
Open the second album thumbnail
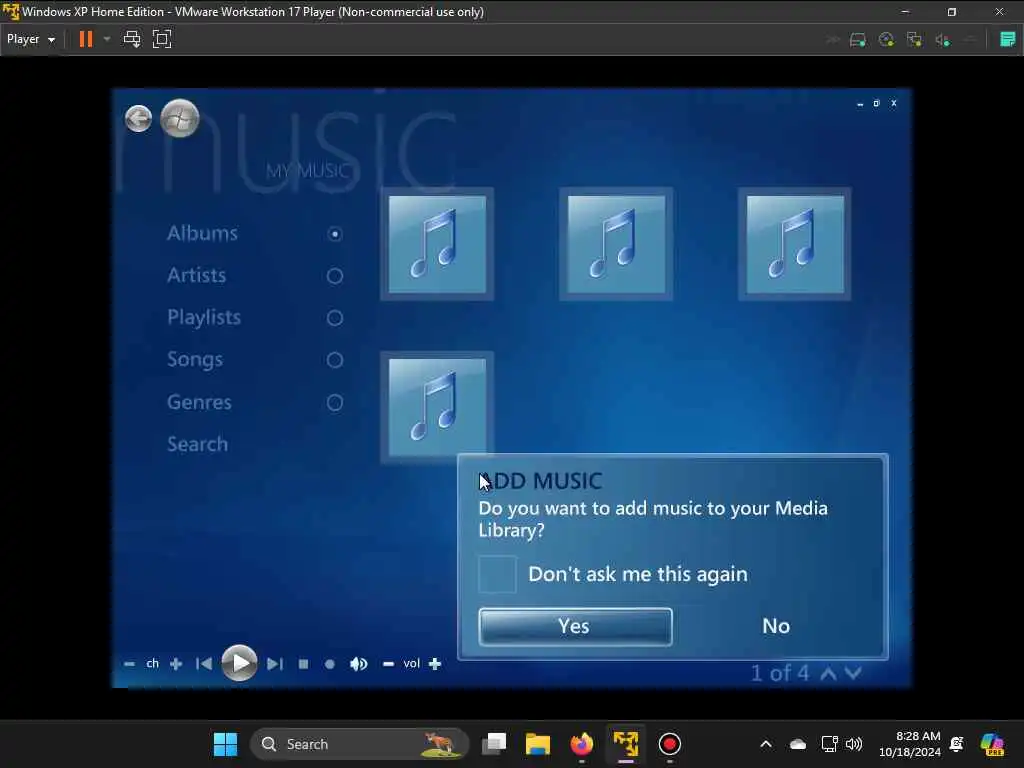pos(616,244)
